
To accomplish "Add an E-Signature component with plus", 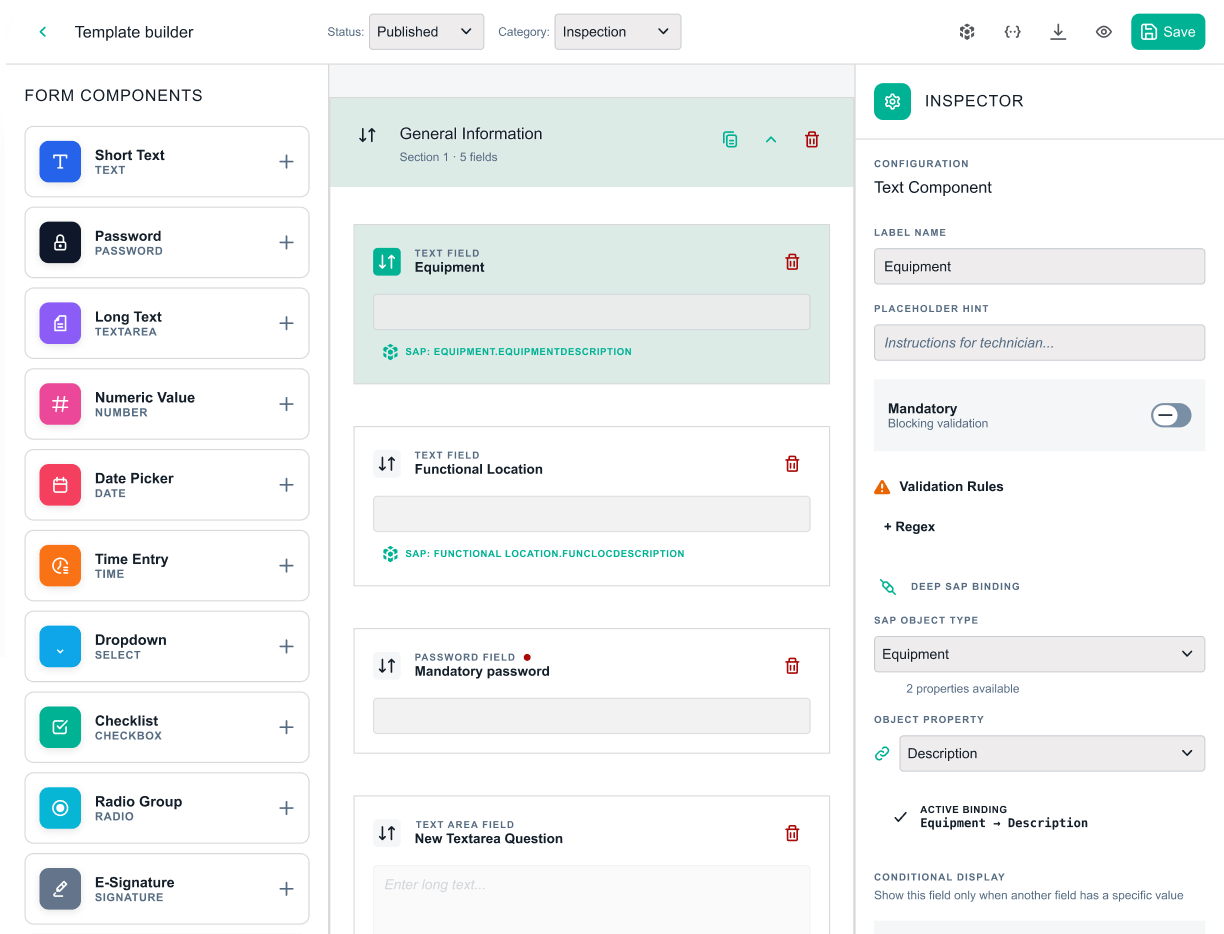I will [286, 889].
